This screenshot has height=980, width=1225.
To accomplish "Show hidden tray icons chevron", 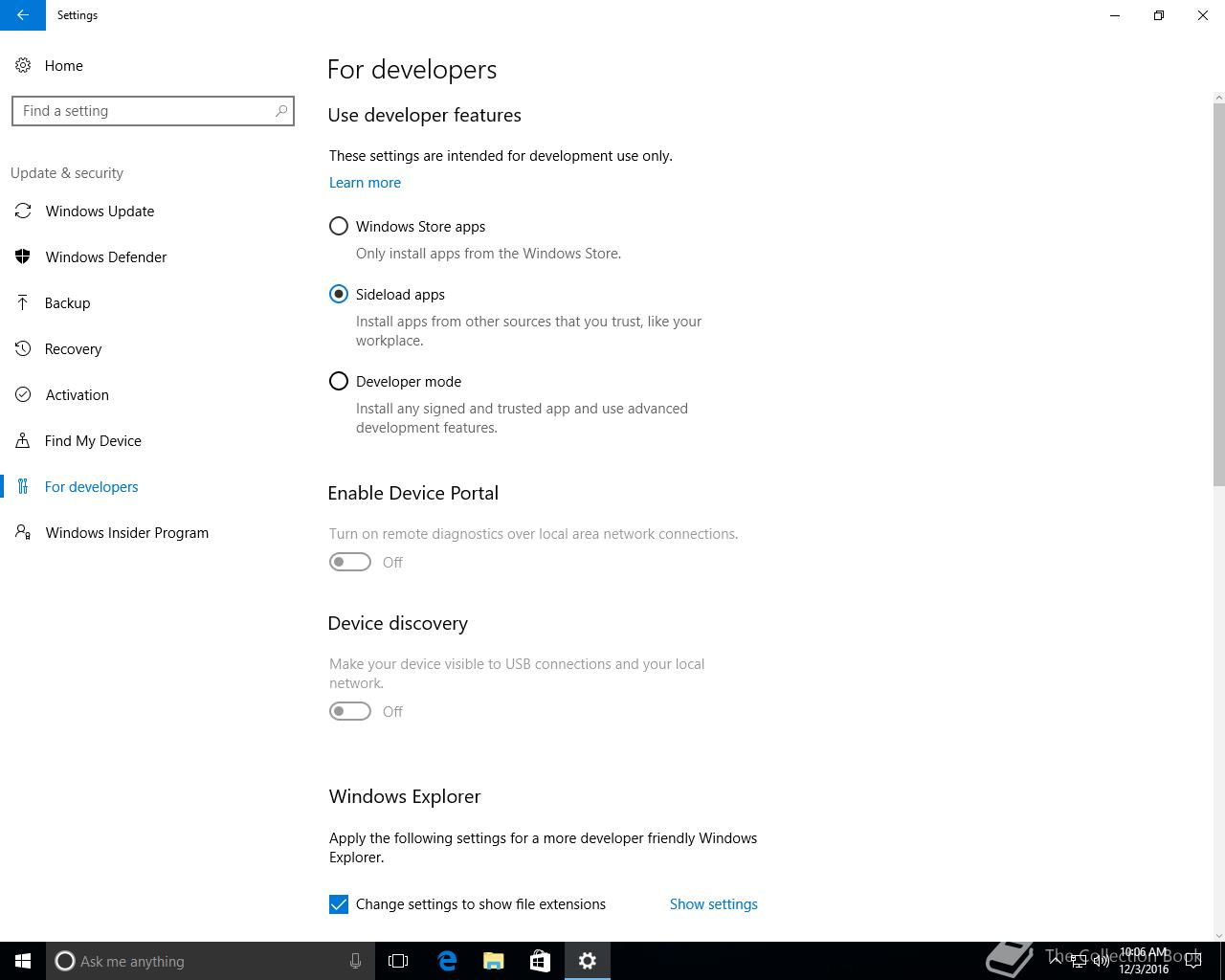I will point(1056,961).
